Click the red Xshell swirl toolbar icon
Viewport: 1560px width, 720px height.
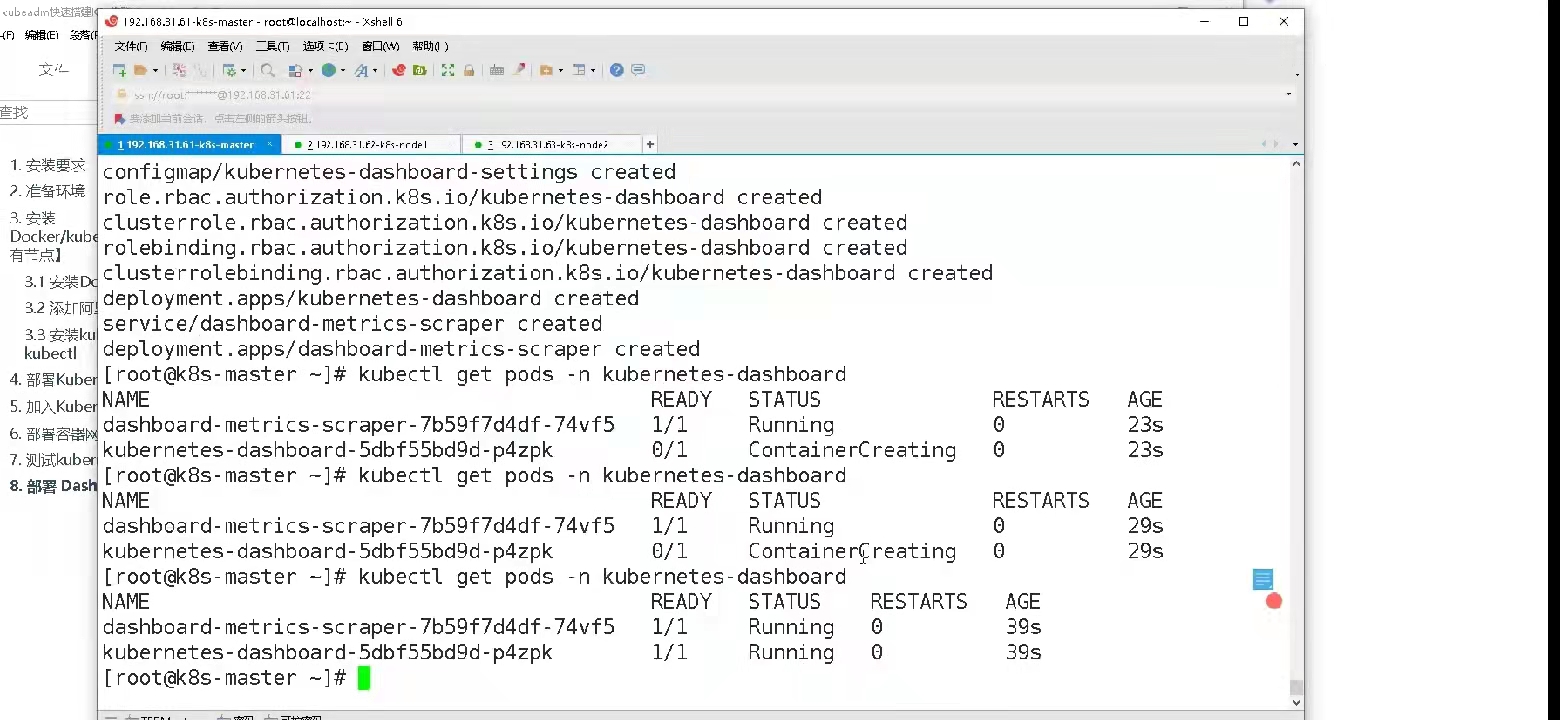tap(398, 70)
